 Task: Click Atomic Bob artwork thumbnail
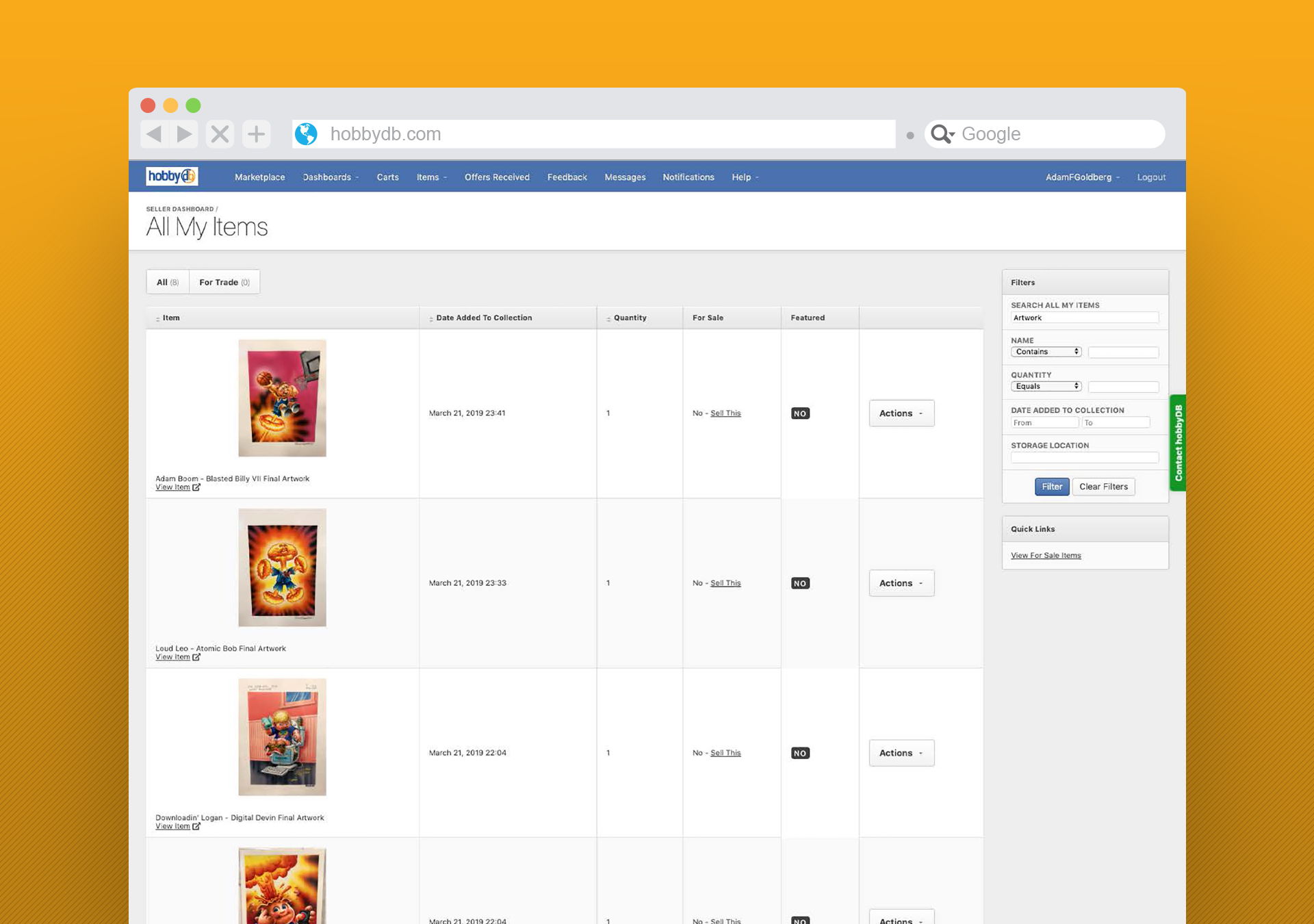[282, 567]
